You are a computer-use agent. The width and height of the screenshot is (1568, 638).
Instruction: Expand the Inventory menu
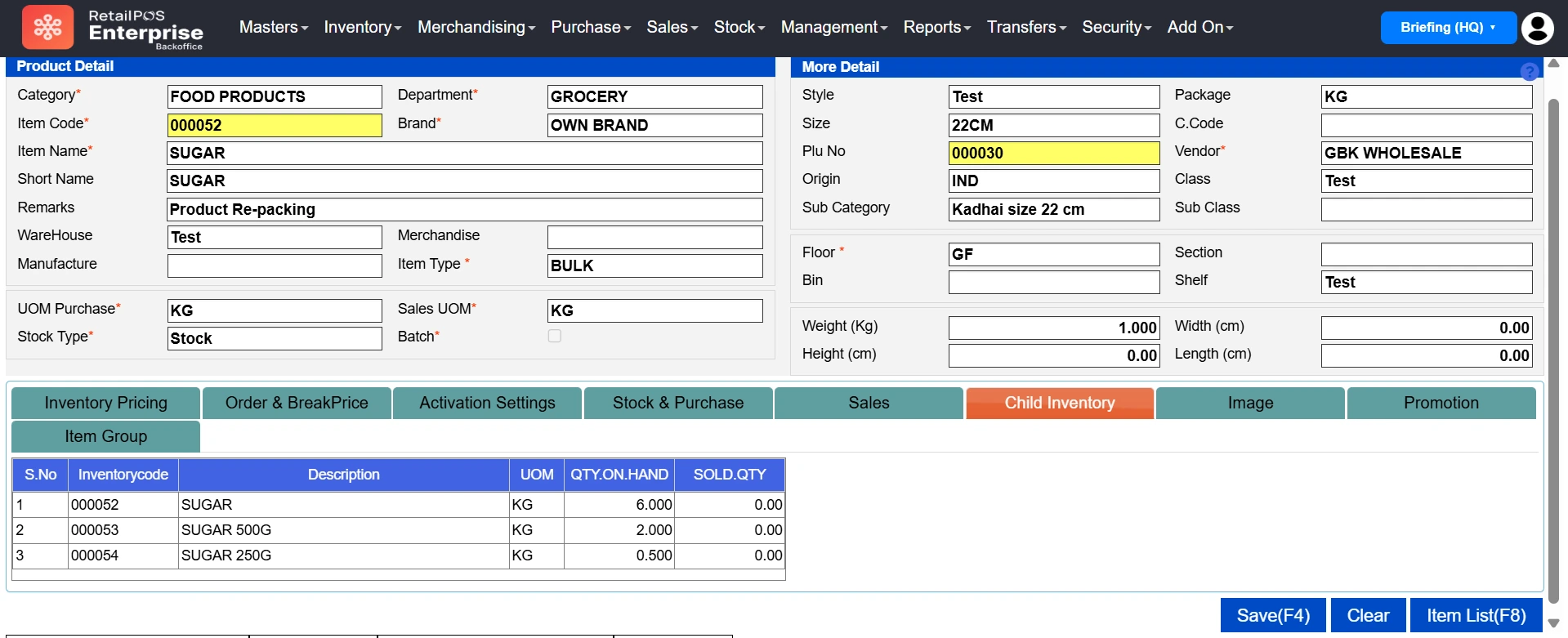click(x=362, y=28)
